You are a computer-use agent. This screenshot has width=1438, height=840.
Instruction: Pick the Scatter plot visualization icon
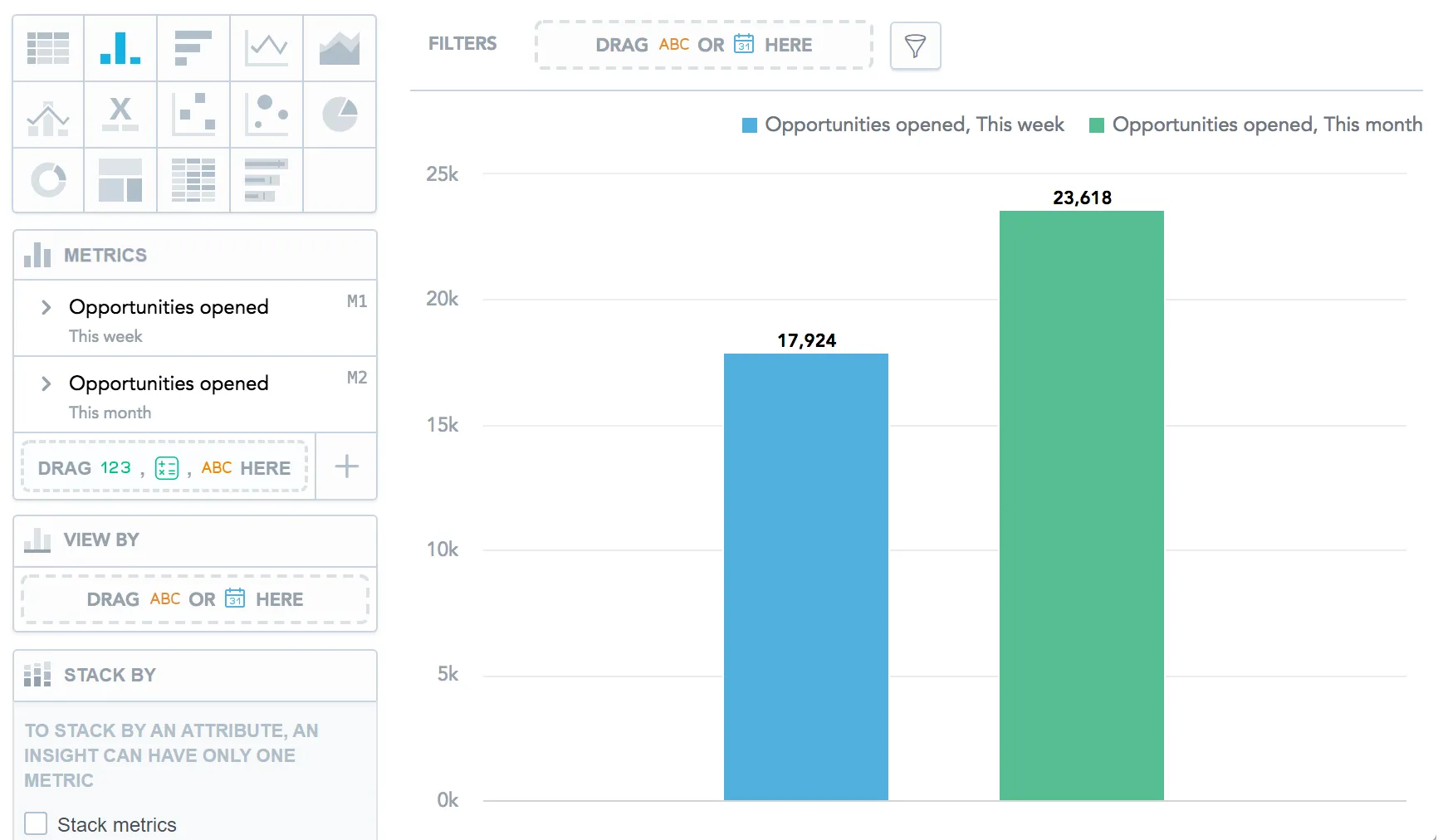(x=193, y=115)
